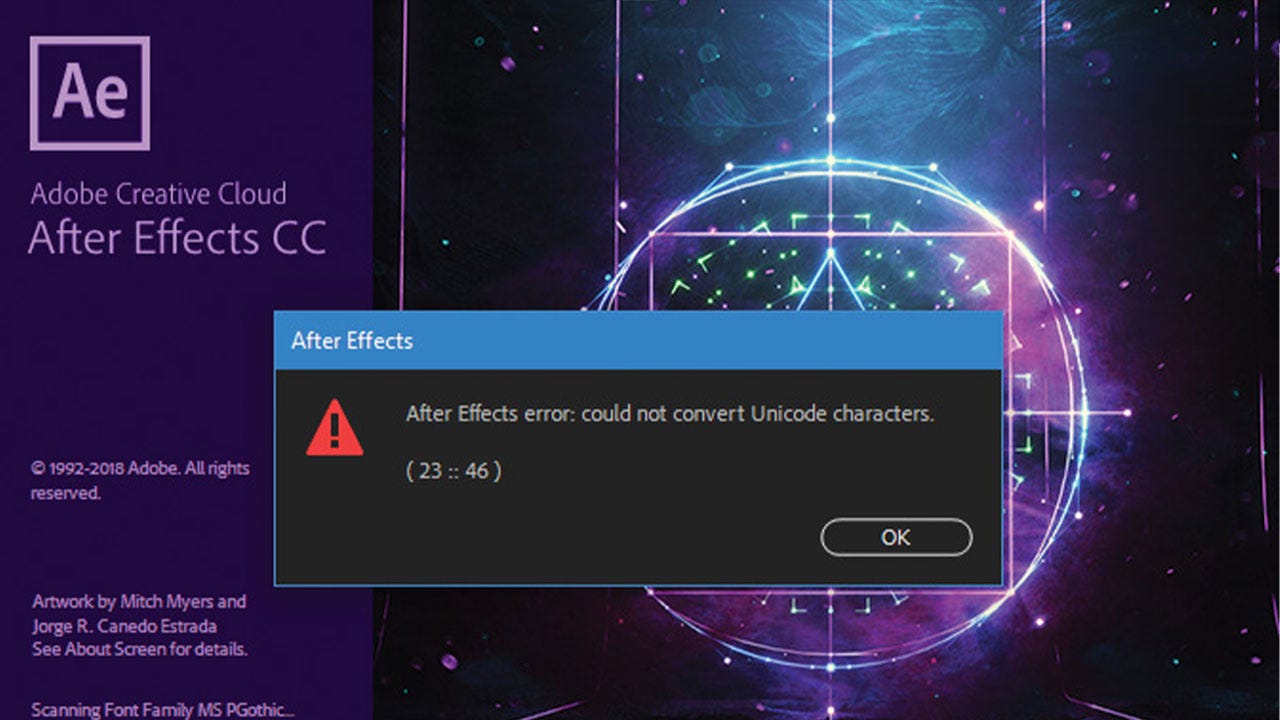Click the red warning triangle icon
This screenshot has width=1280, height=720.
335,427
